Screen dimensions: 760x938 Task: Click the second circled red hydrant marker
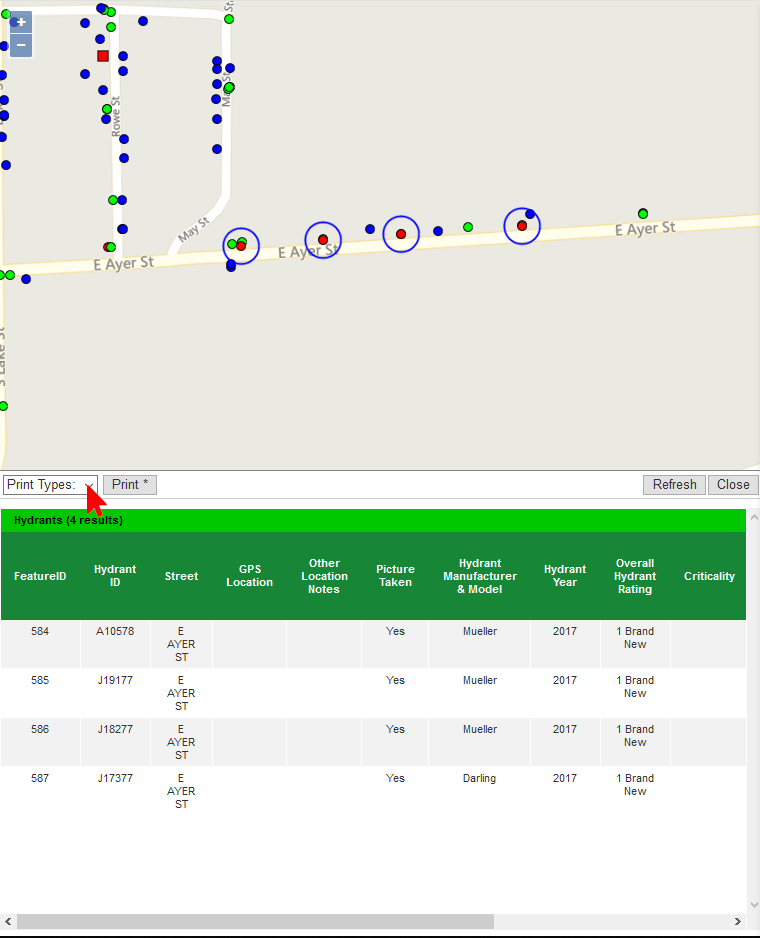point(323,240)
